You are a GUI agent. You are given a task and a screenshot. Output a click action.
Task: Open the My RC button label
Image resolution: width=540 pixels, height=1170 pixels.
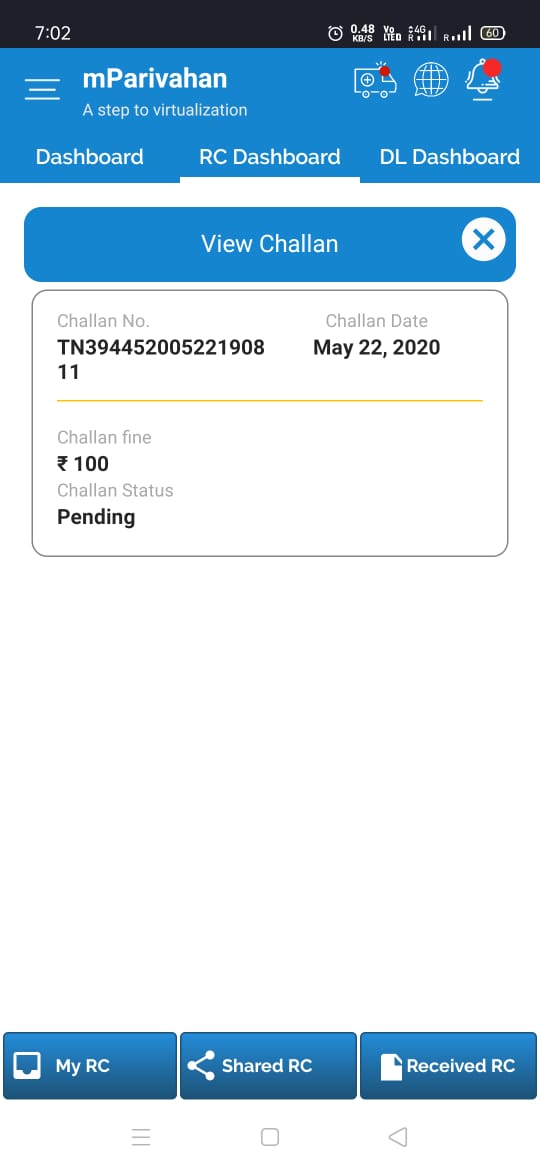pos(83,1066)
